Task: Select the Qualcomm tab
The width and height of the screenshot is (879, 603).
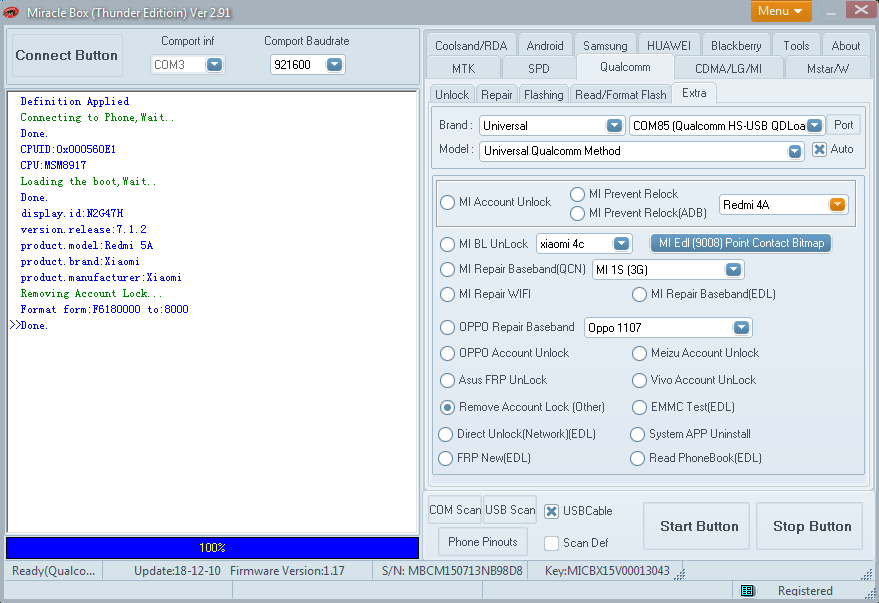Action: click(x=625, y=67)
